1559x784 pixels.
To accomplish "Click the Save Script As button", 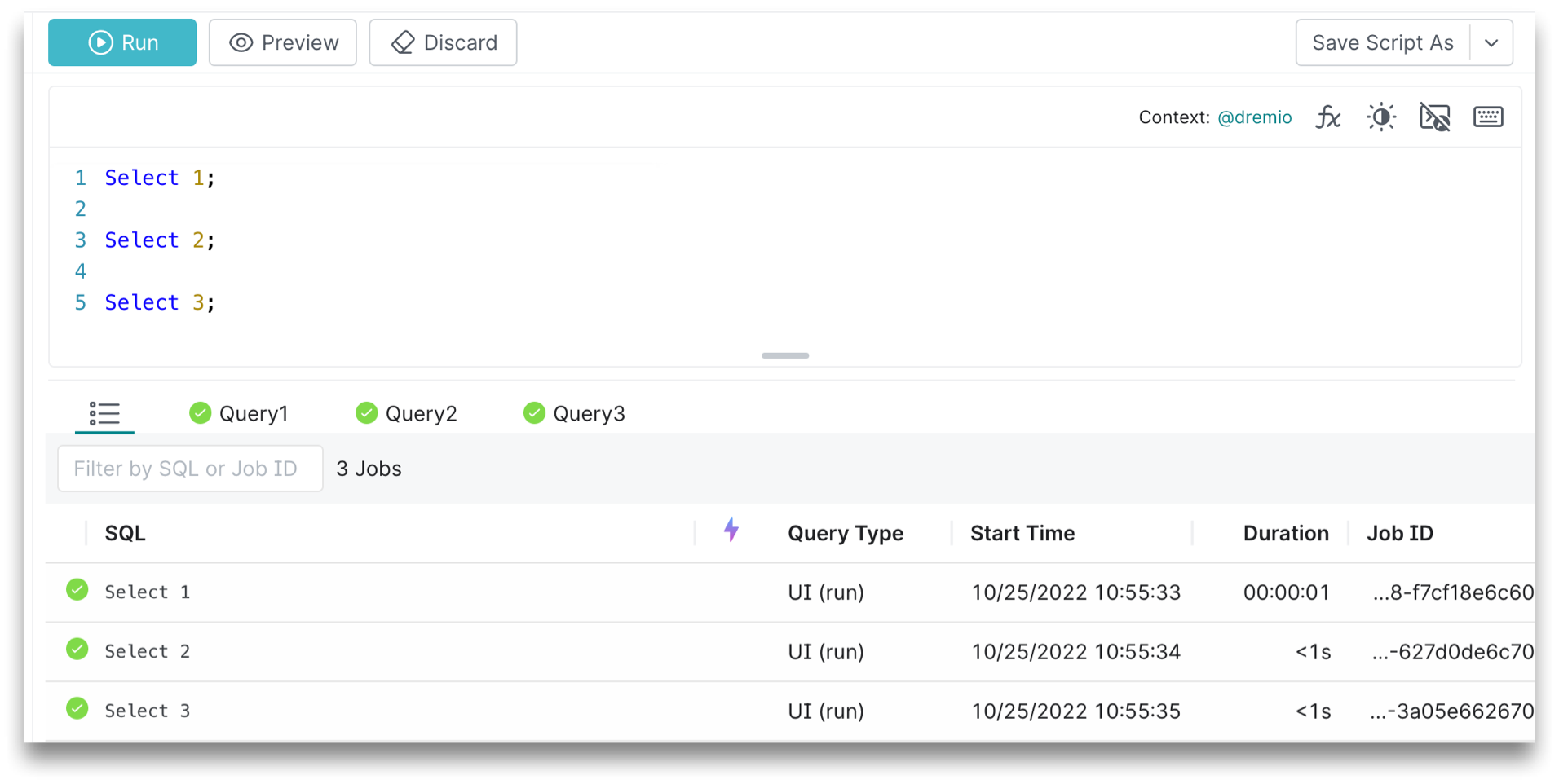I will 1383,42.
